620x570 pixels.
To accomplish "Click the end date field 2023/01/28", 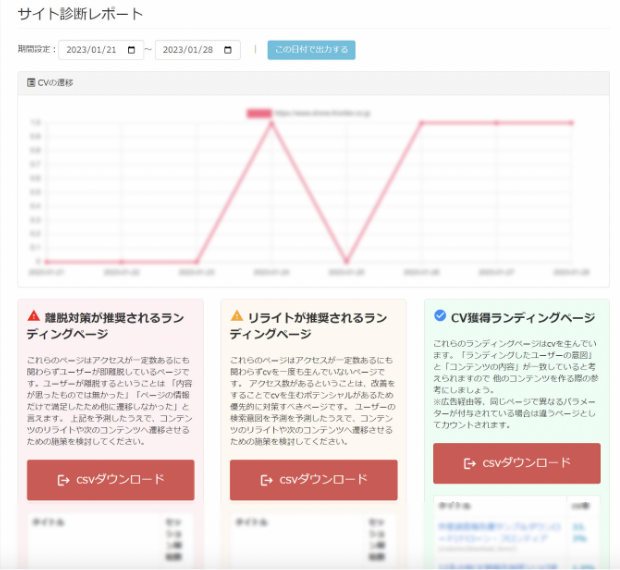I will (190, 50).
